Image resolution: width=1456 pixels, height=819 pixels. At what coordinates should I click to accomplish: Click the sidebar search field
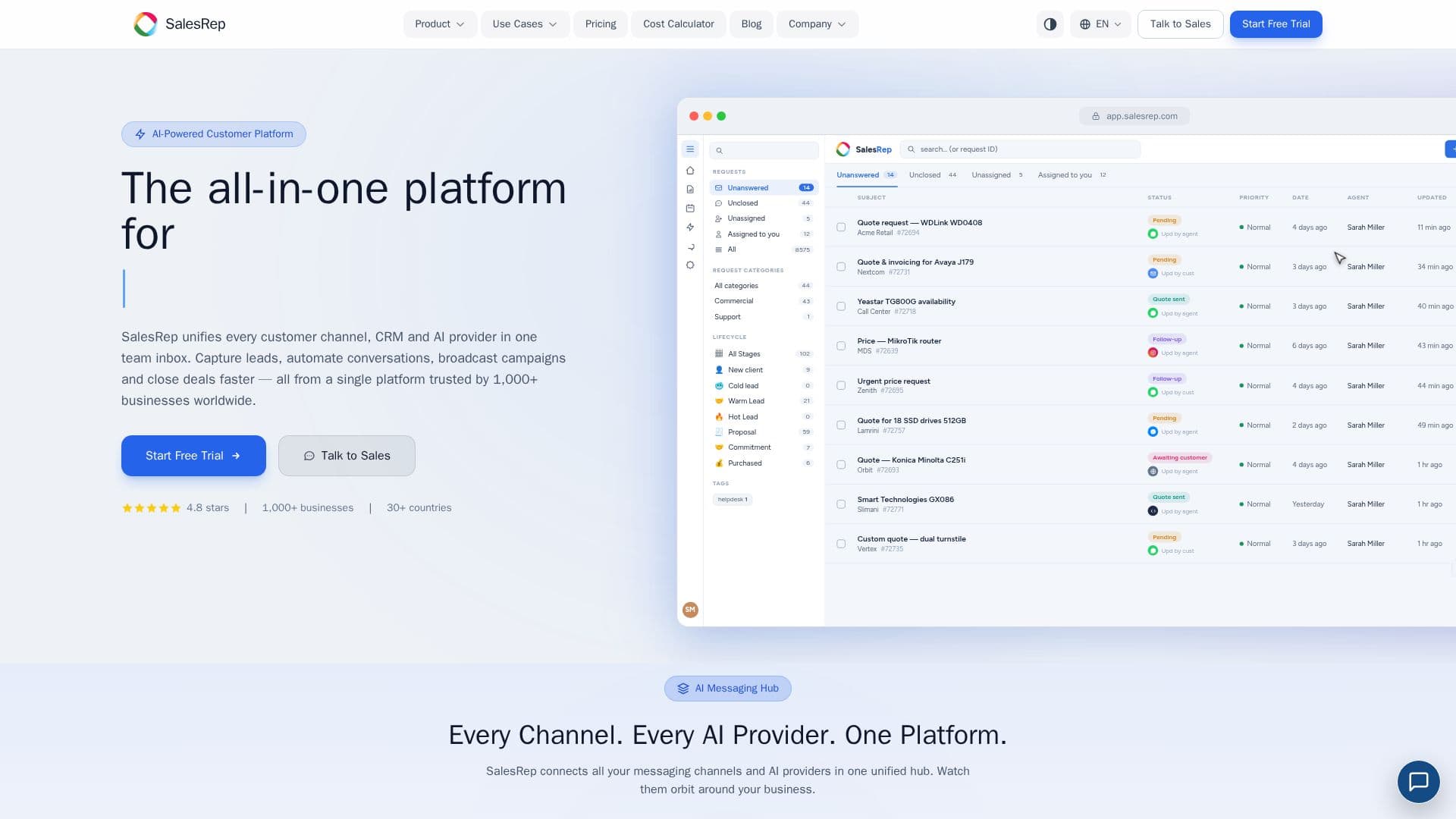click(764, 150)
